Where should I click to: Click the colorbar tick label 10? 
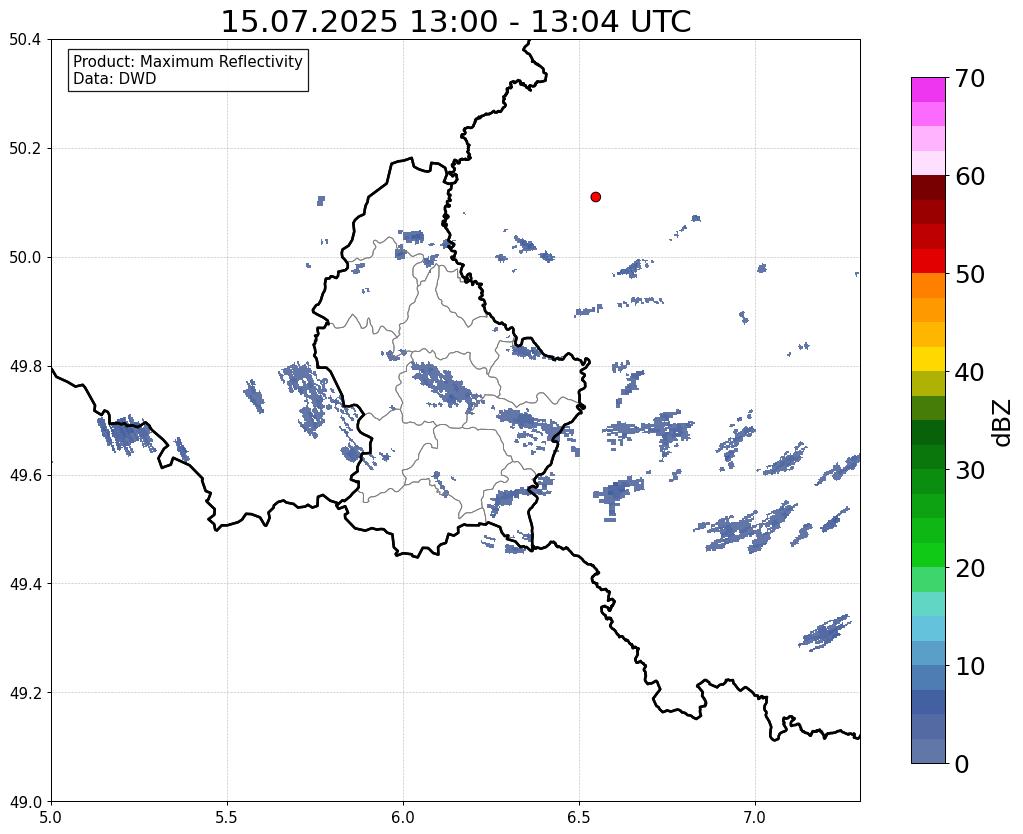click(970, 666)
